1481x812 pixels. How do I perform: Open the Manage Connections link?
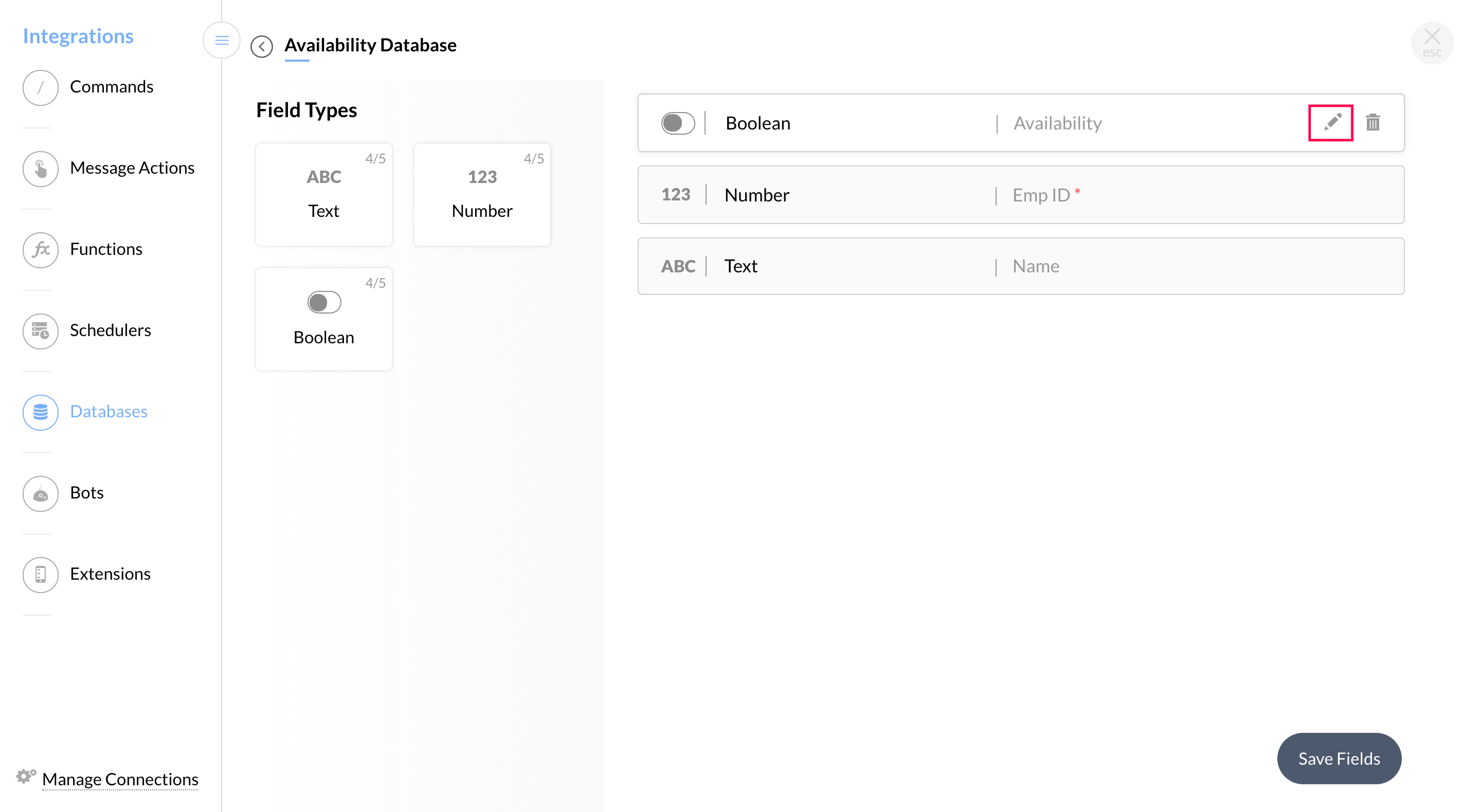click(x=120, y=779)
